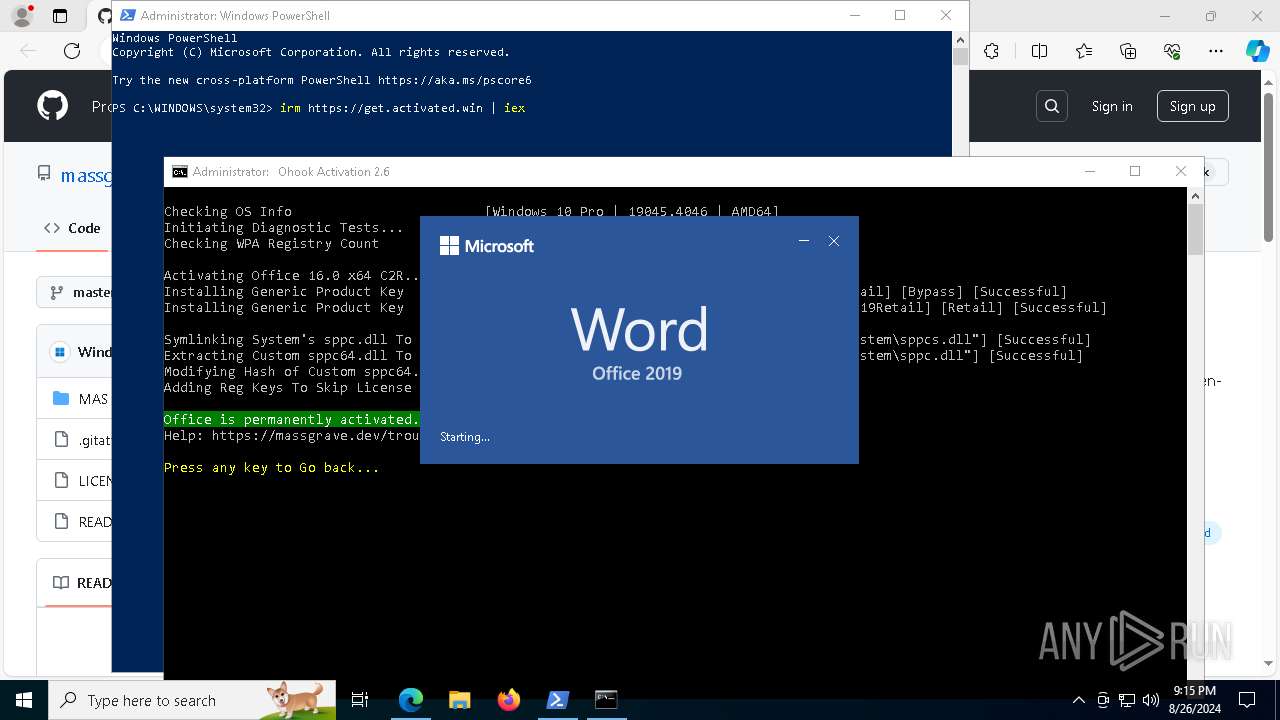The width and height of the screenshot is (1280, 720).
Task: Open network icon in system tray
Action: pos(1127,700)
